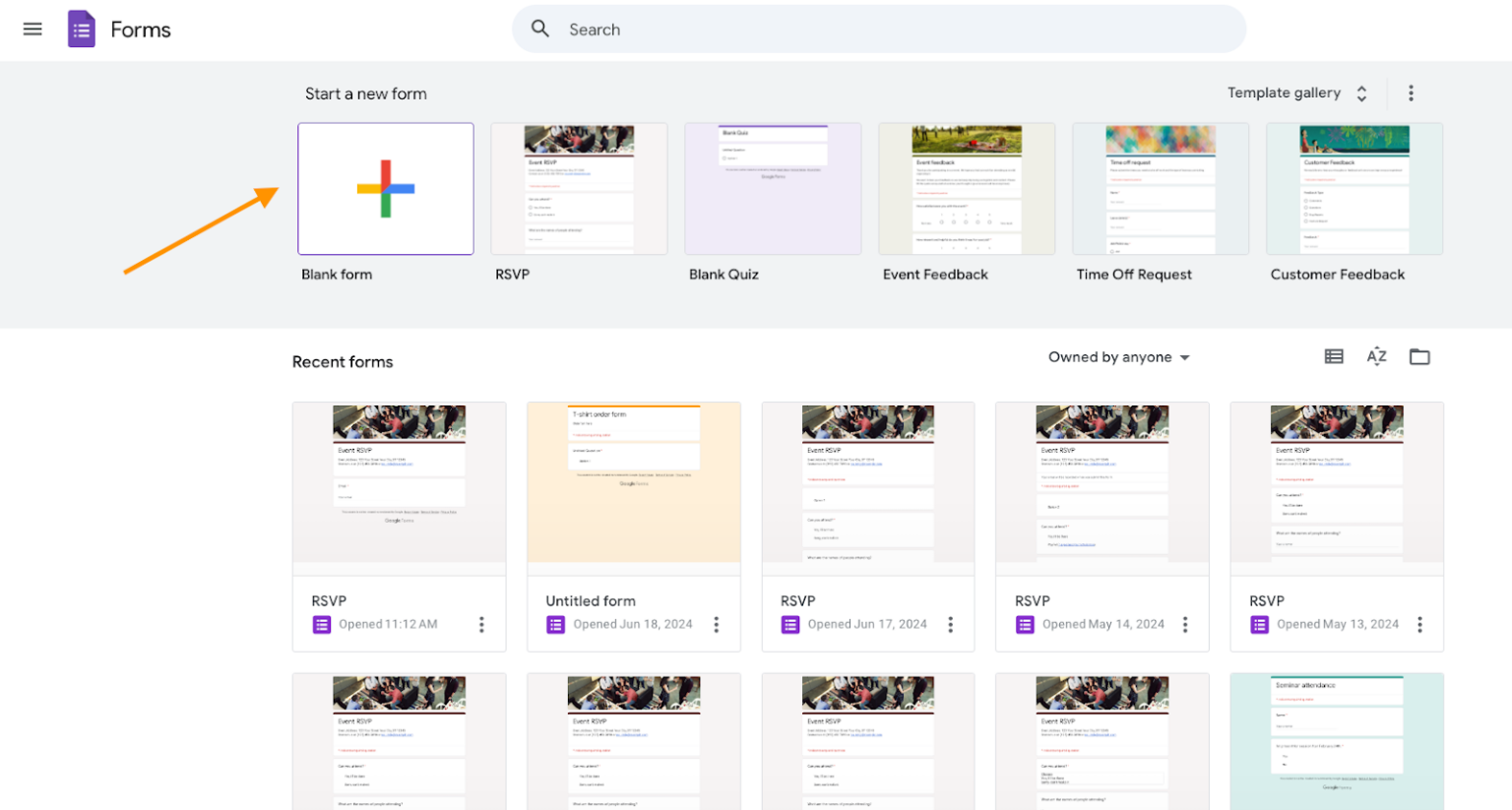Open the Untitled form thumbnail

coord(634,482)
